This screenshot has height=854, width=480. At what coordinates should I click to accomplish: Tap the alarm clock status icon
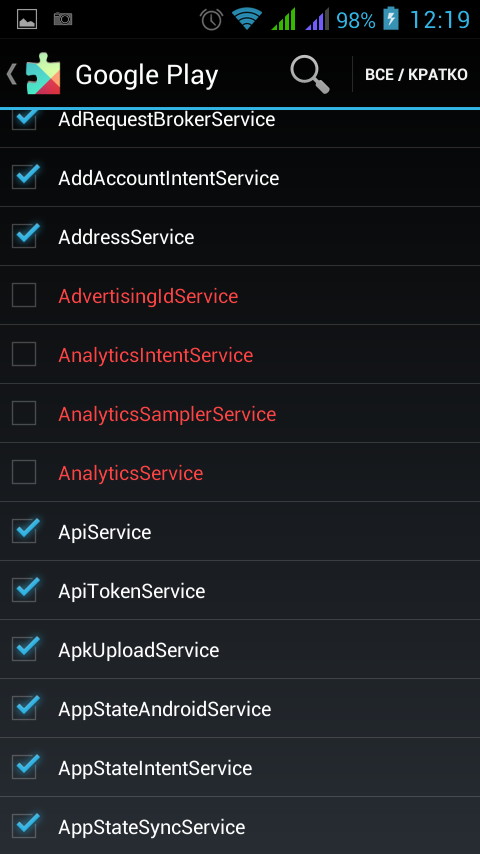tap(211, 20)
